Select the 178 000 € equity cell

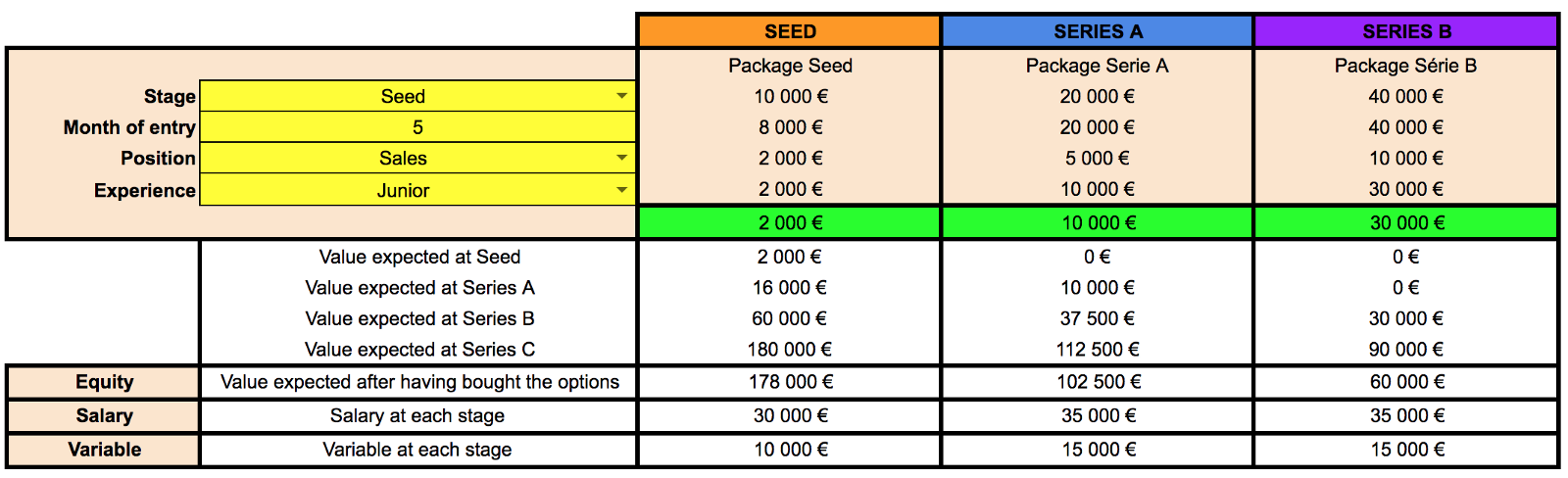click(x=790, y=382)
